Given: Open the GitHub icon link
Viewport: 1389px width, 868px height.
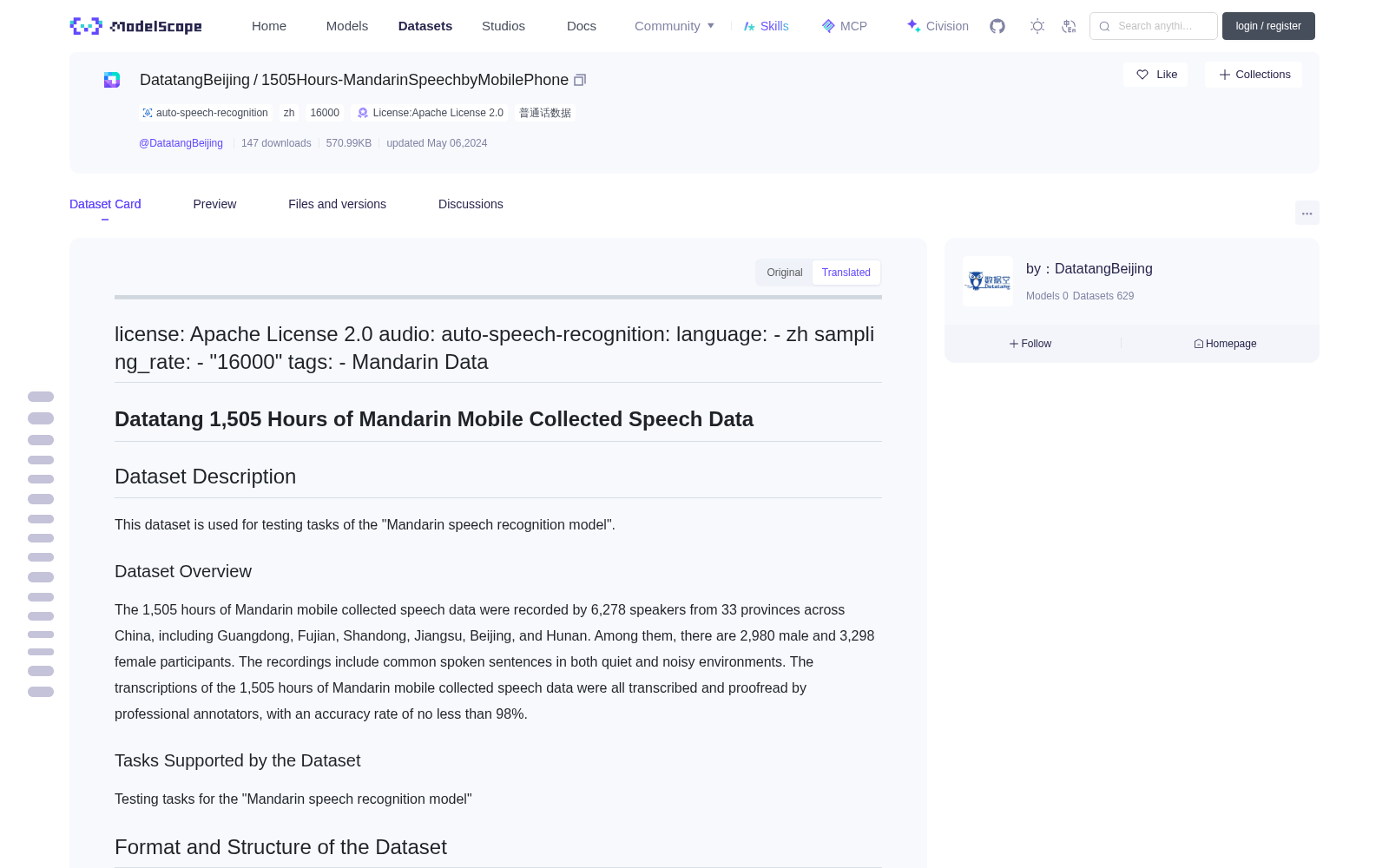Looking at the screenshot, I should point(997,26).
